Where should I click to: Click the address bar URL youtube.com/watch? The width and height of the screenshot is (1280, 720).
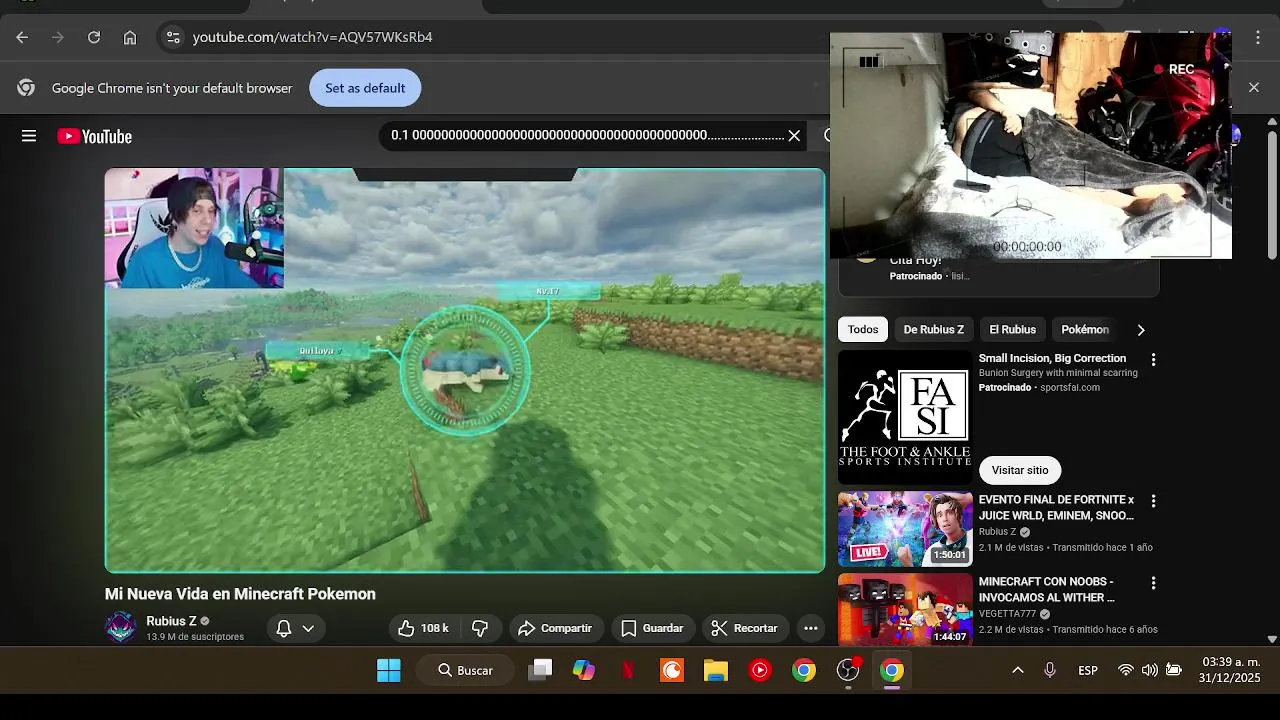point(312,37)
